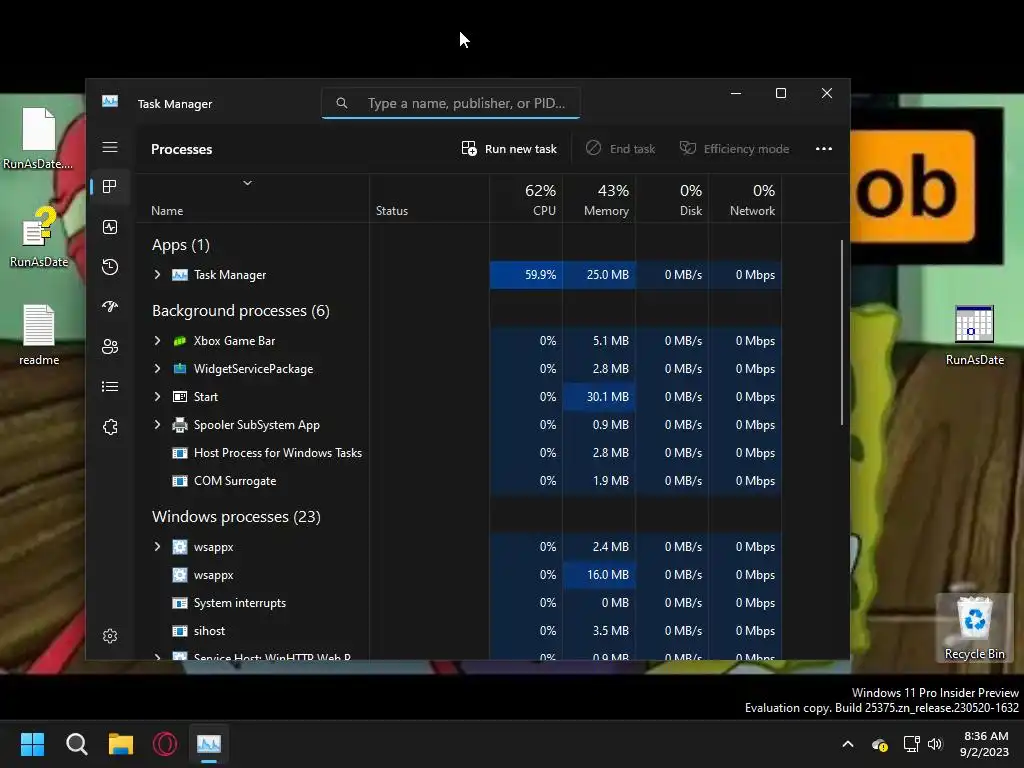Open File Explorer from the taskbar
The image size is (1024, 768).
(121, 744)
